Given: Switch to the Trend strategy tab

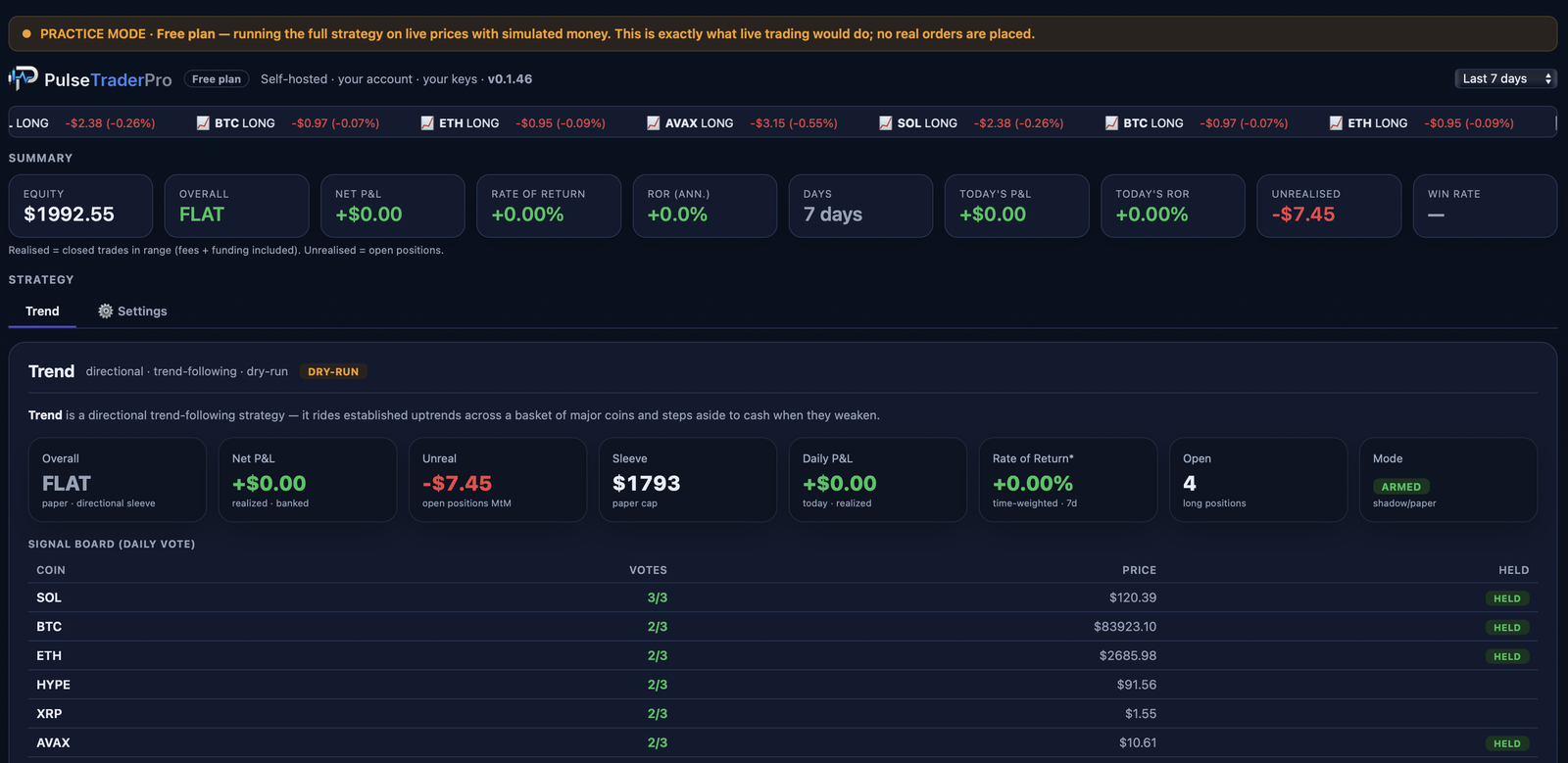Looking at the screenshot, I should [x=42, y=310].
